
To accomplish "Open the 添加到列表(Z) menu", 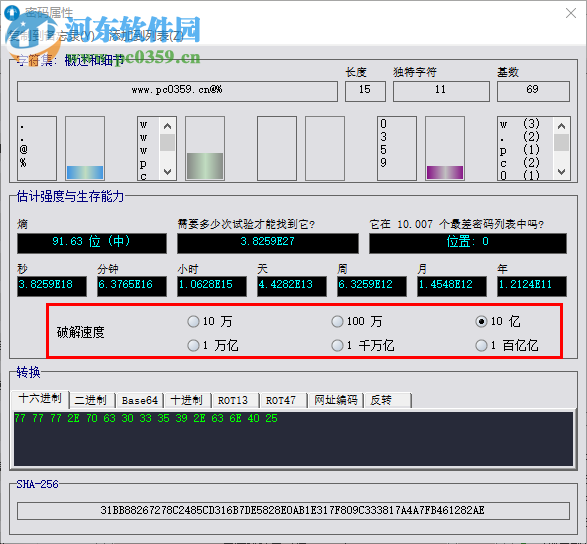I will pos(146,36).
